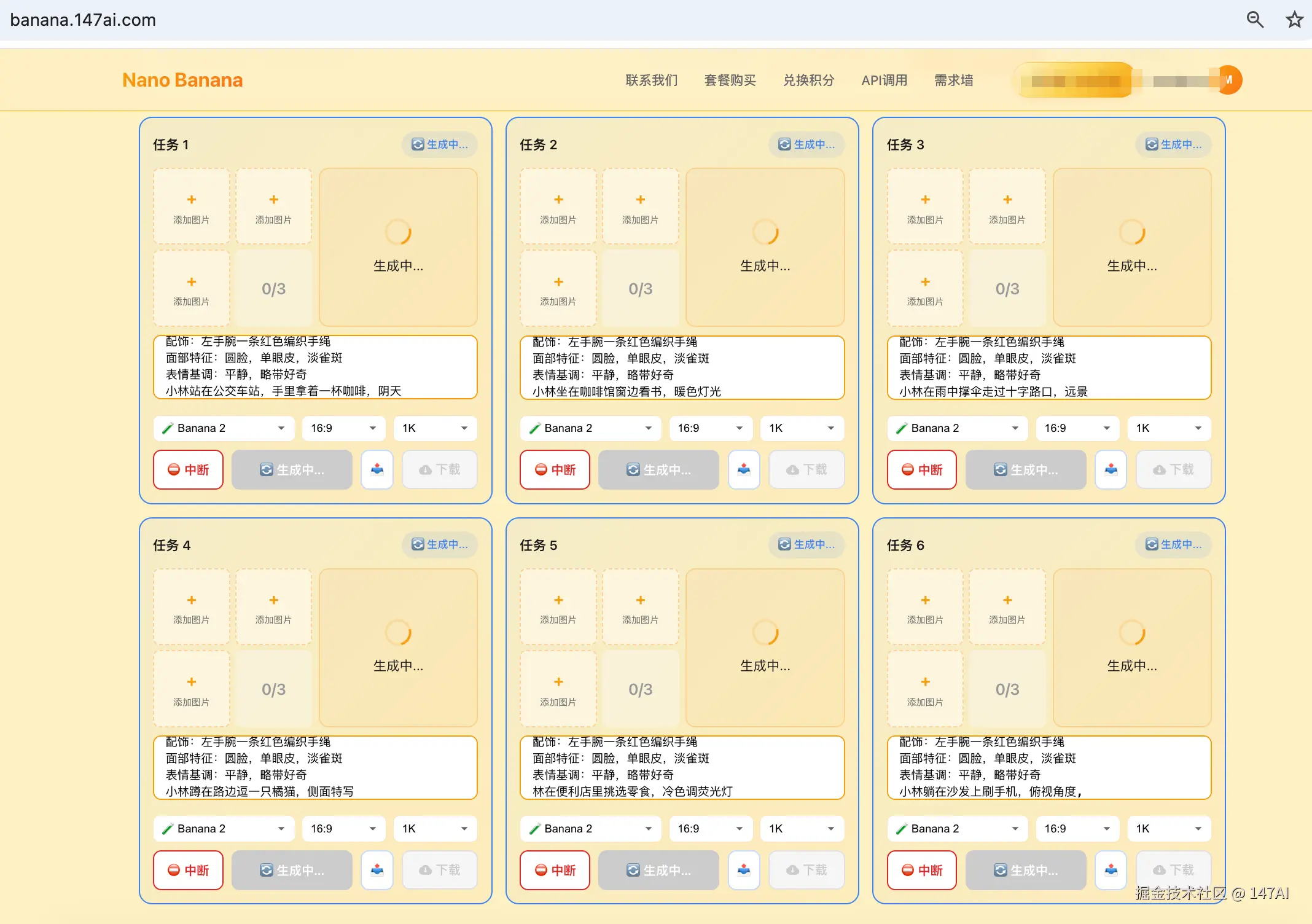Image resolution: width=1312 pixels, height=924 pixels.
Task: Open 1K resolution dropdown in Task 3
Action: click(1168, 428)
